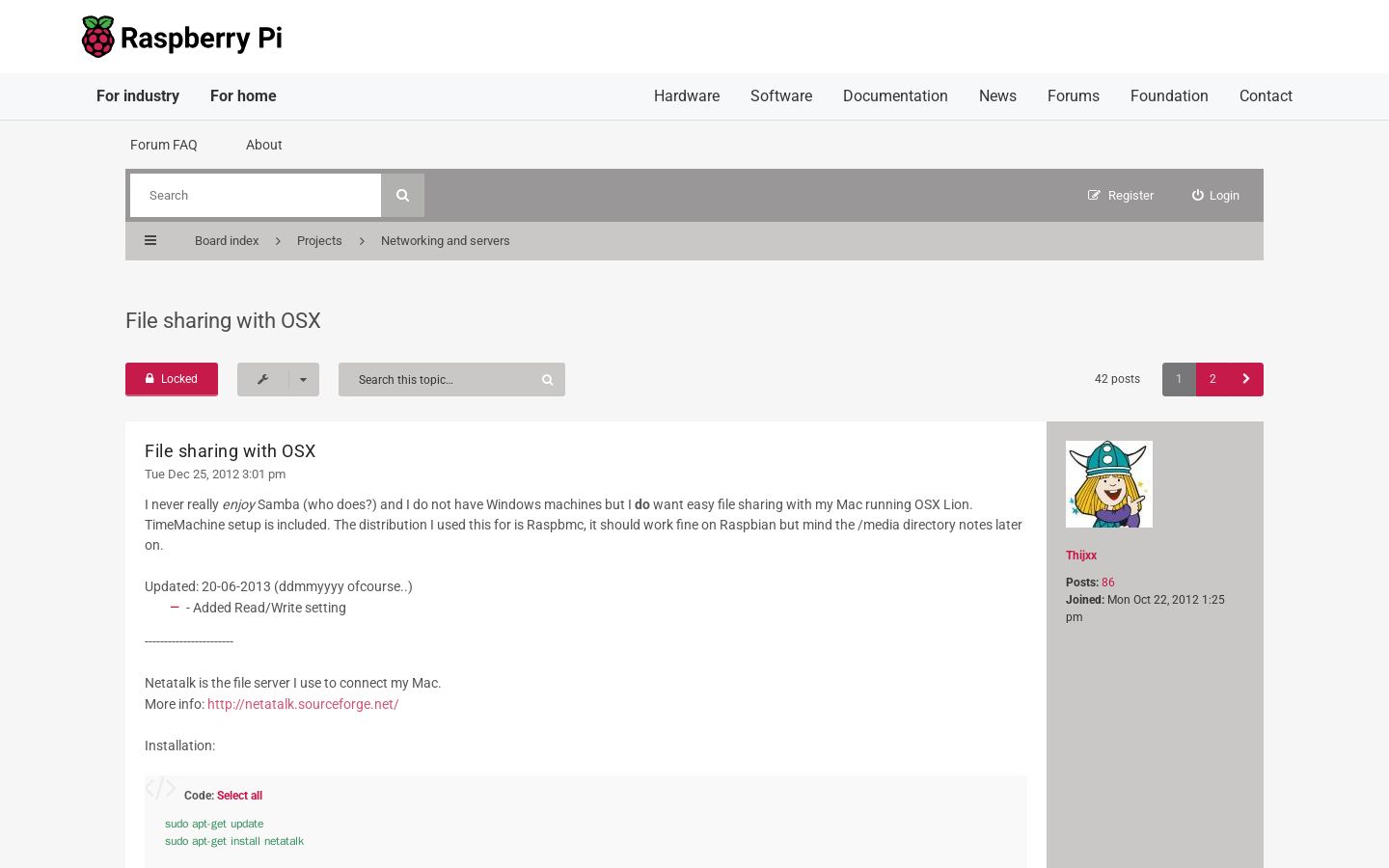Open the For industry tab
Screen dimensions: 1389x868
coord(138,96)
